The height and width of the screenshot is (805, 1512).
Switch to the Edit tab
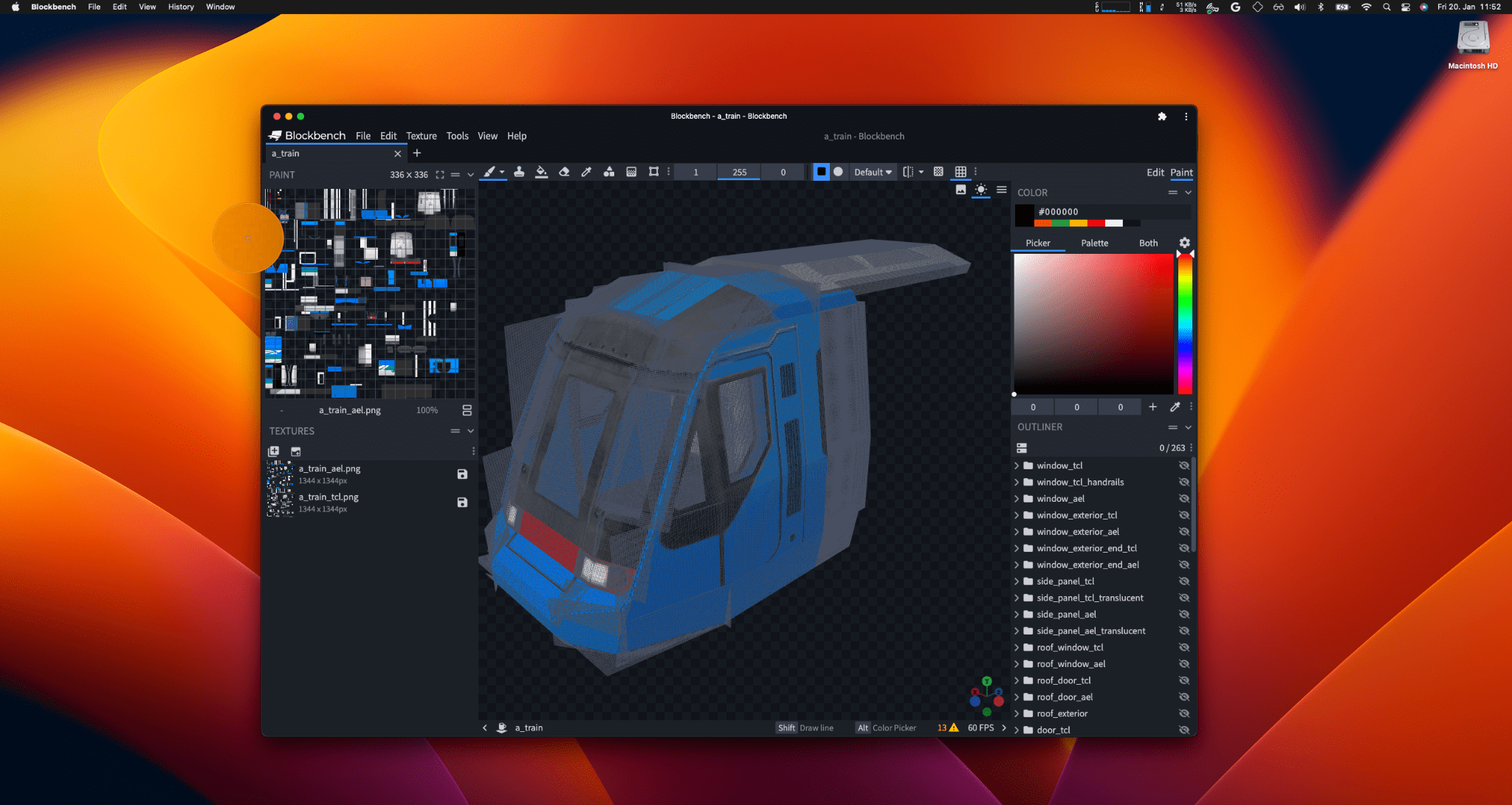tap(1153, 172)
